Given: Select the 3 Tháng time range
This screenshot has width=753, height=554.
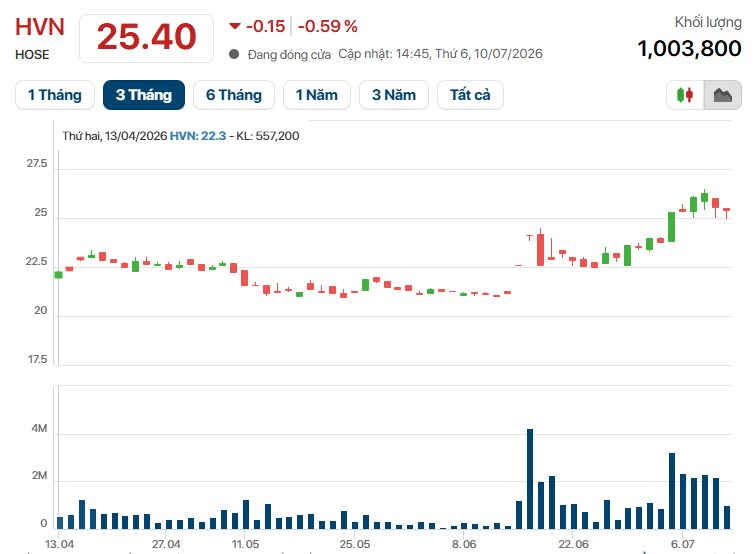Looking at the screenshot, I should pyautogui.click(x=144, y=95).
